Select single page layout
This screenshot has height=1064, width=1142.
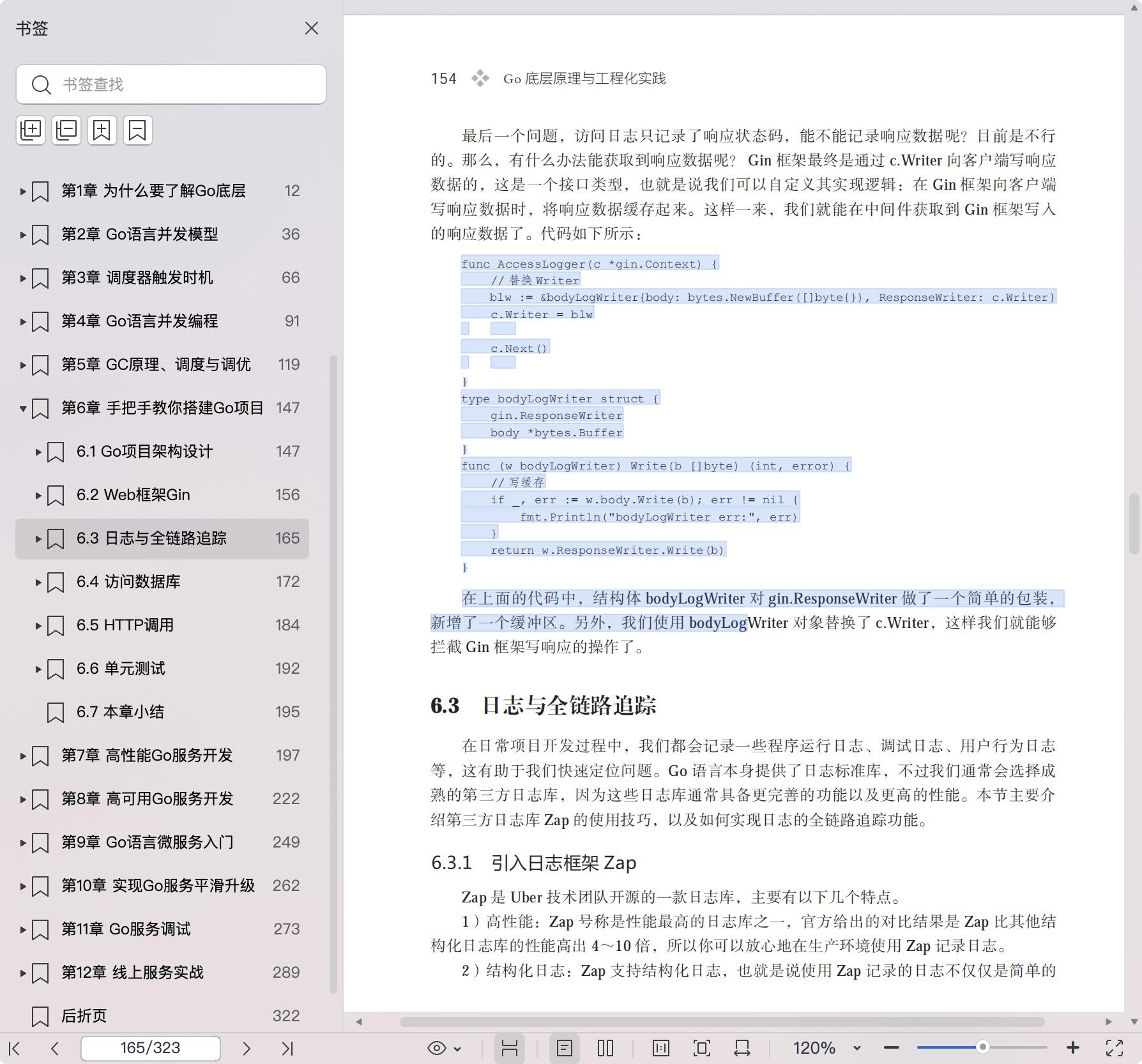[565, 1048]
